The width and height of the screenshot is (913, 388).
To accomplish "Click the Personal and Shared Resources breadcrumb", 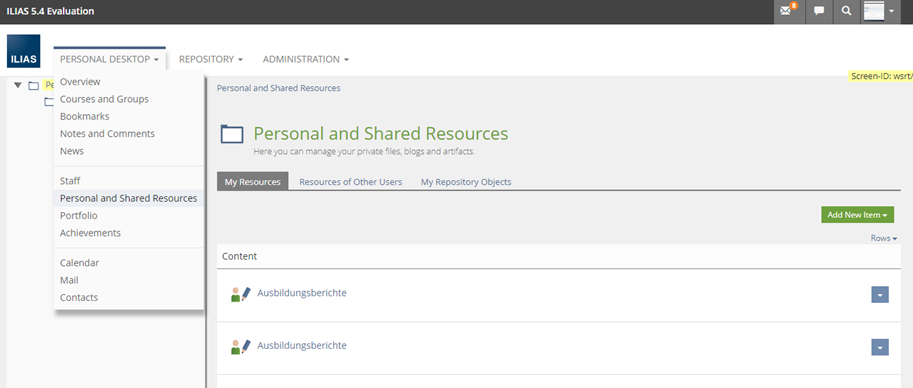I will click(278, 88).
